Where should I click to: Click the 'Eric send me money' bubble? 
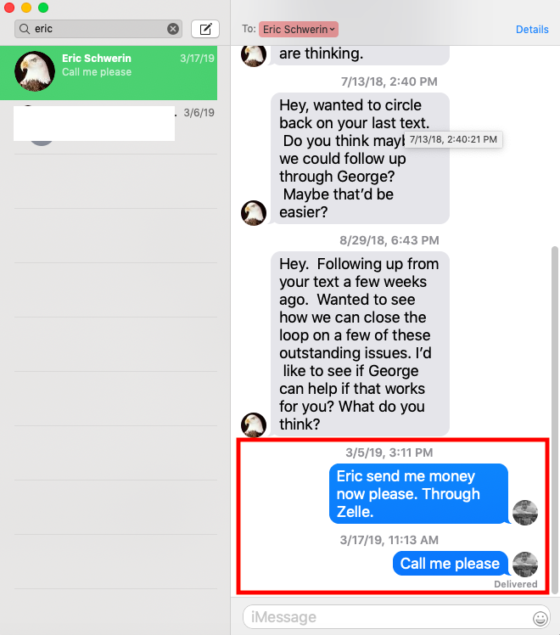(419, 494)
